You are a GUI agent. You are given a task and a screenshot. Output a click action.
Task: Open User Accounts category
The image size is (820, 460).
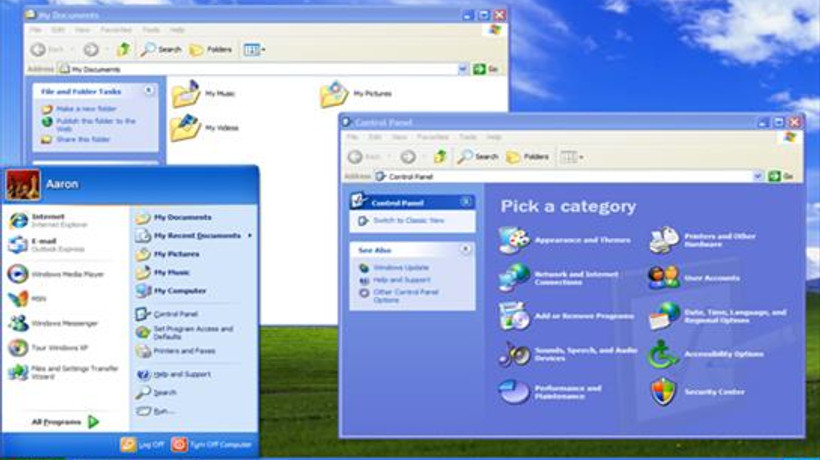694,278
